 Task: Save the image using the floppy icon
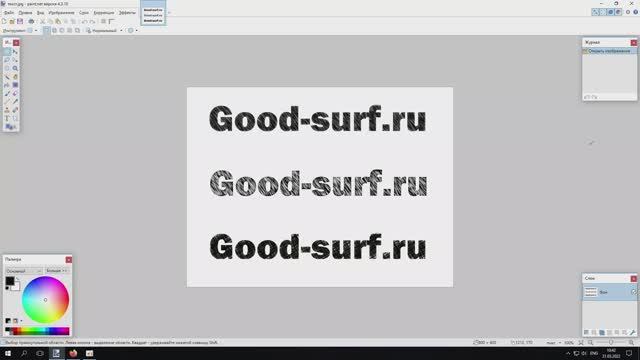tap(20, 21)
